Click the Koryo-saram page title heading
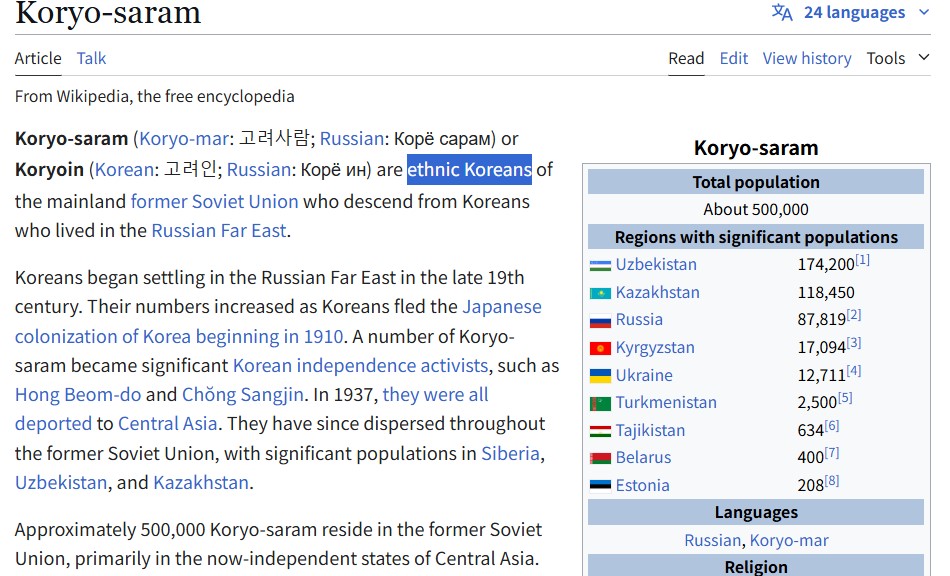Viewport: 950px width, 576px height. [108, 13]
